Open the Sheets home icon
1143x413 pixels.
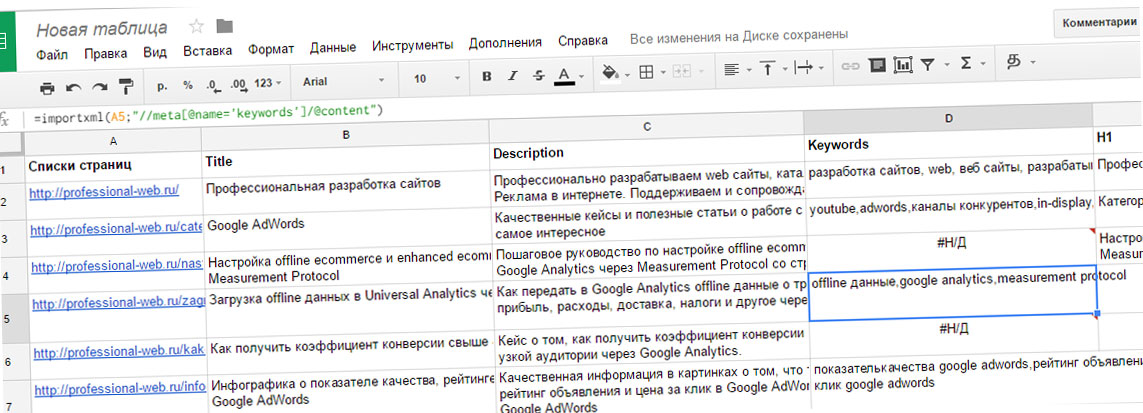click(x=7, y=40)
